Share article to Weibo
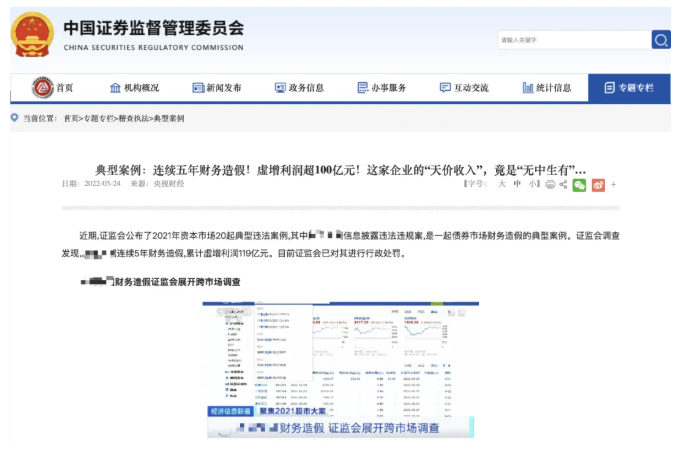Screen dimensions: 682x464 click(x=598, y=184)
